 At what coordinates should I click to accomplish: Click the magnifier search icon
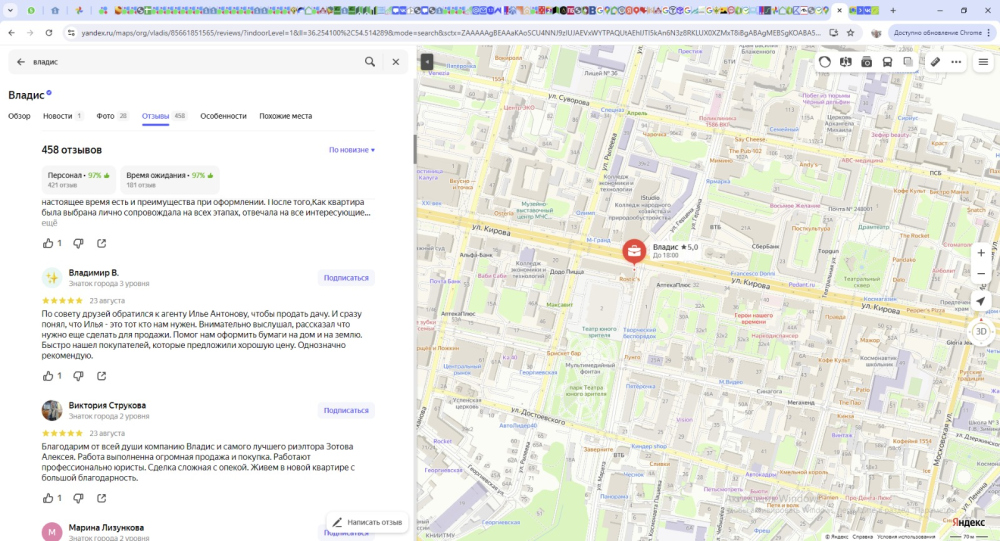pos(370,62)
